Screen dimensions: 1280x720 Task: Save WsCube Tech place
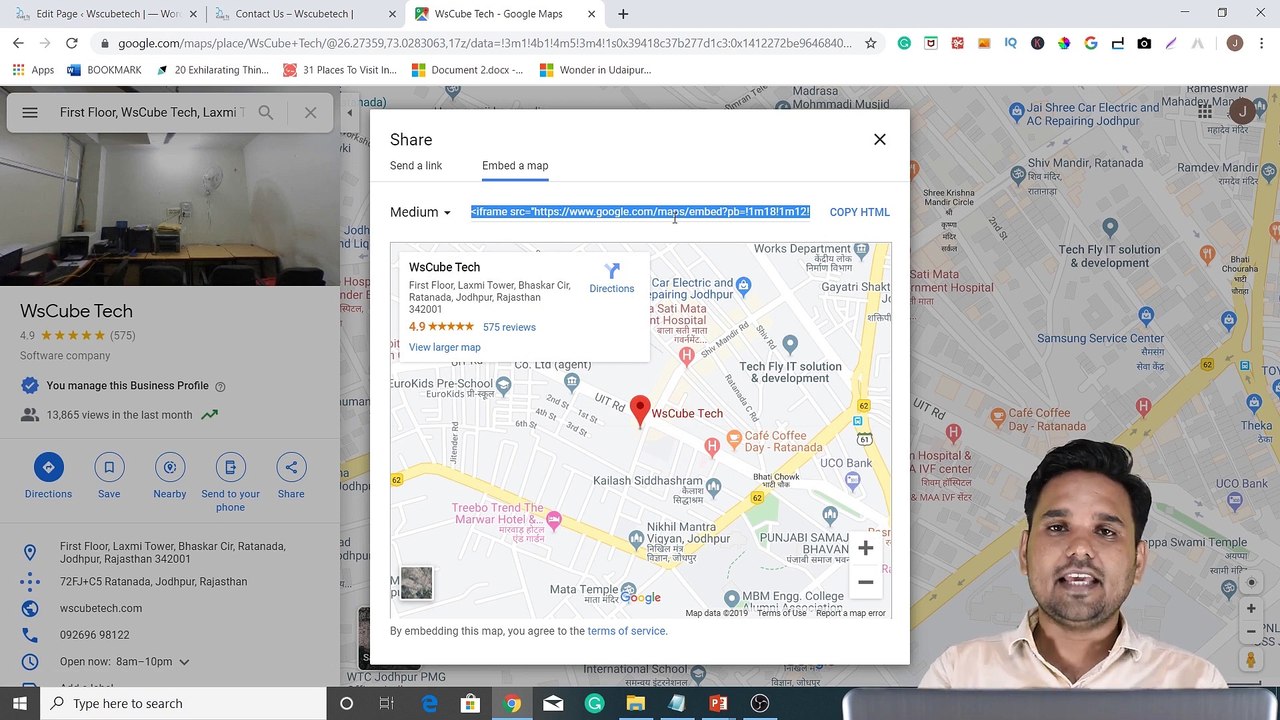[109, 476]
